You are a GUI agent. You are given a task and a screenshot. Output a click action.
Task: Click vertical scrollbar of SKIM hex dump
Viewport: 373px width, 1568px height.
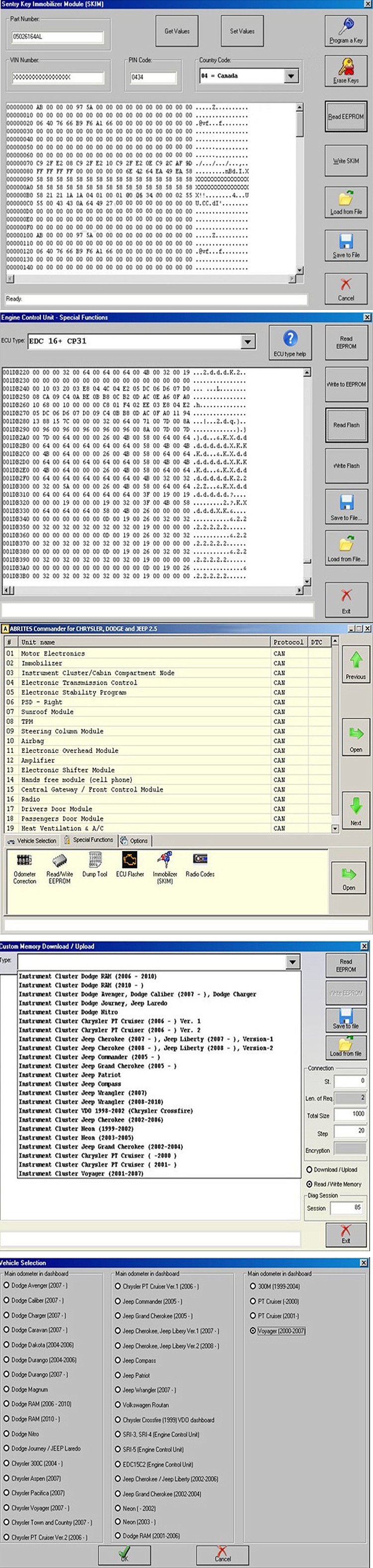[x=299, y=188]
